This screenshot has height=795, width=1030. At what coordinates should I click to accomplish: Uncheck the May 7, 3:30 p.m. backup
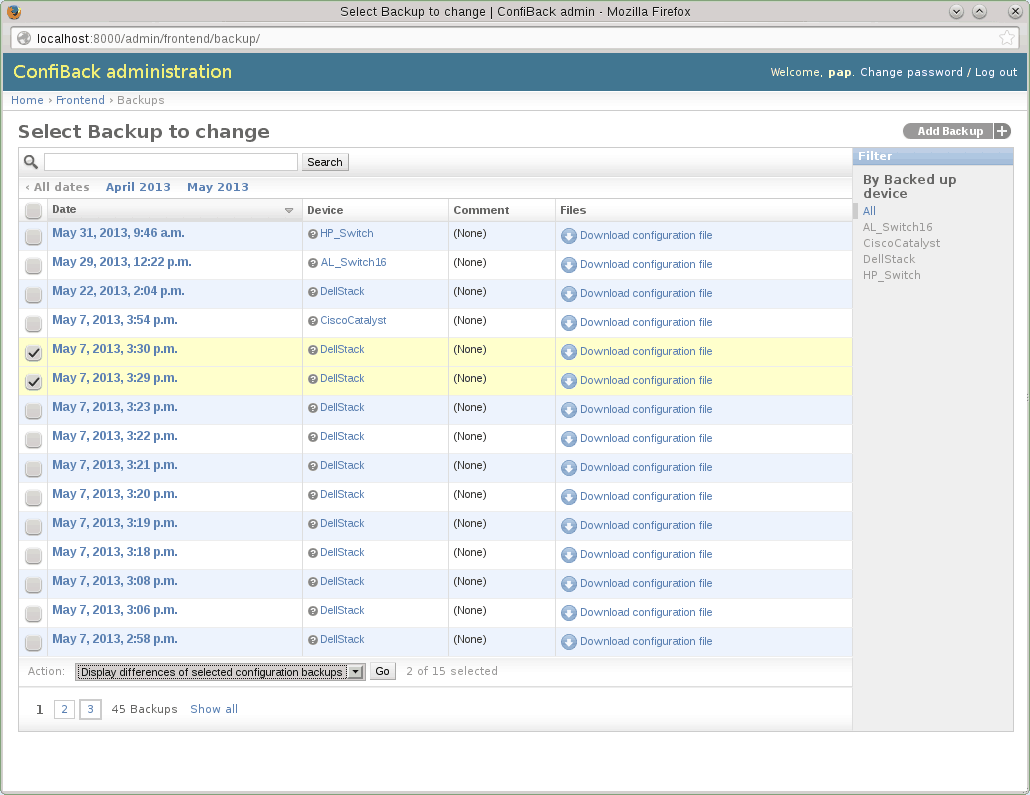point(33,352)
